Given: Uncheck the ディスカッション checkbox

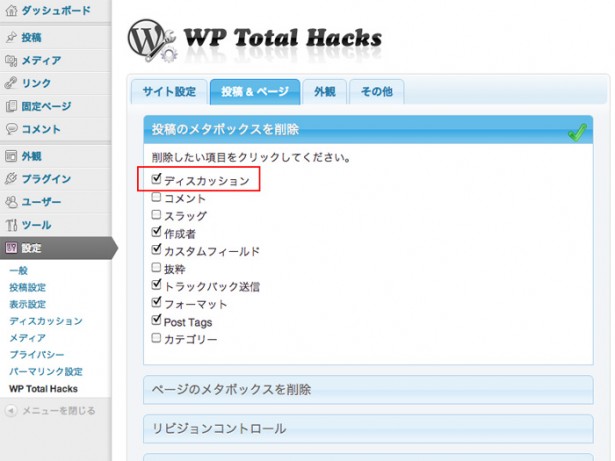Looking at the screenshot, I should [156, 180].
